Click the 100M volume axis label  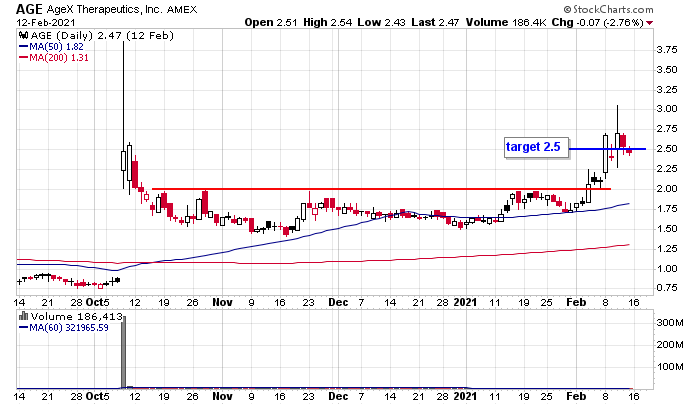[x=670, y=367]
